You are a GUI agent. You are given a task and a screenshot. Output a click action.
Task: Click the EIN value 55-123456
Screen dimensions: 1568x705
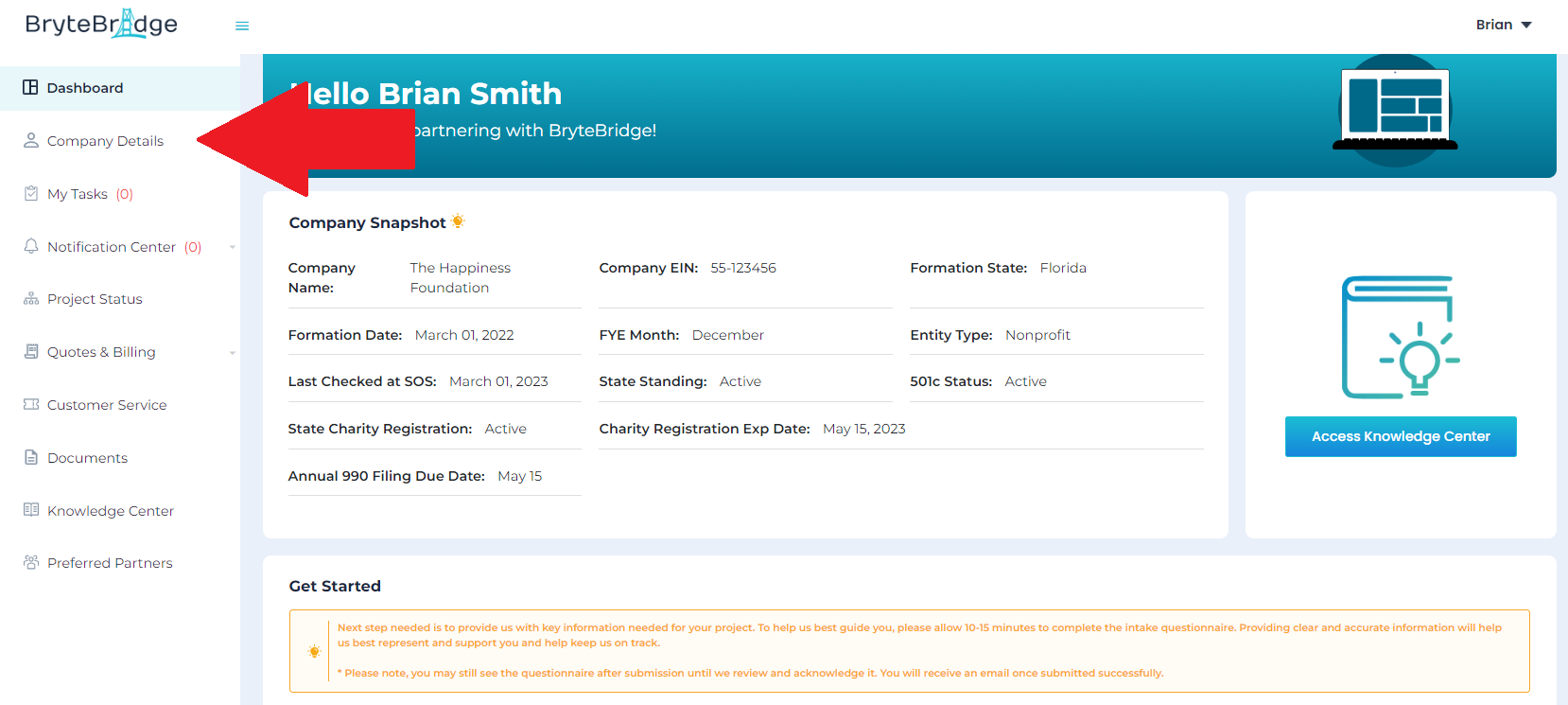tap(743, 268)
